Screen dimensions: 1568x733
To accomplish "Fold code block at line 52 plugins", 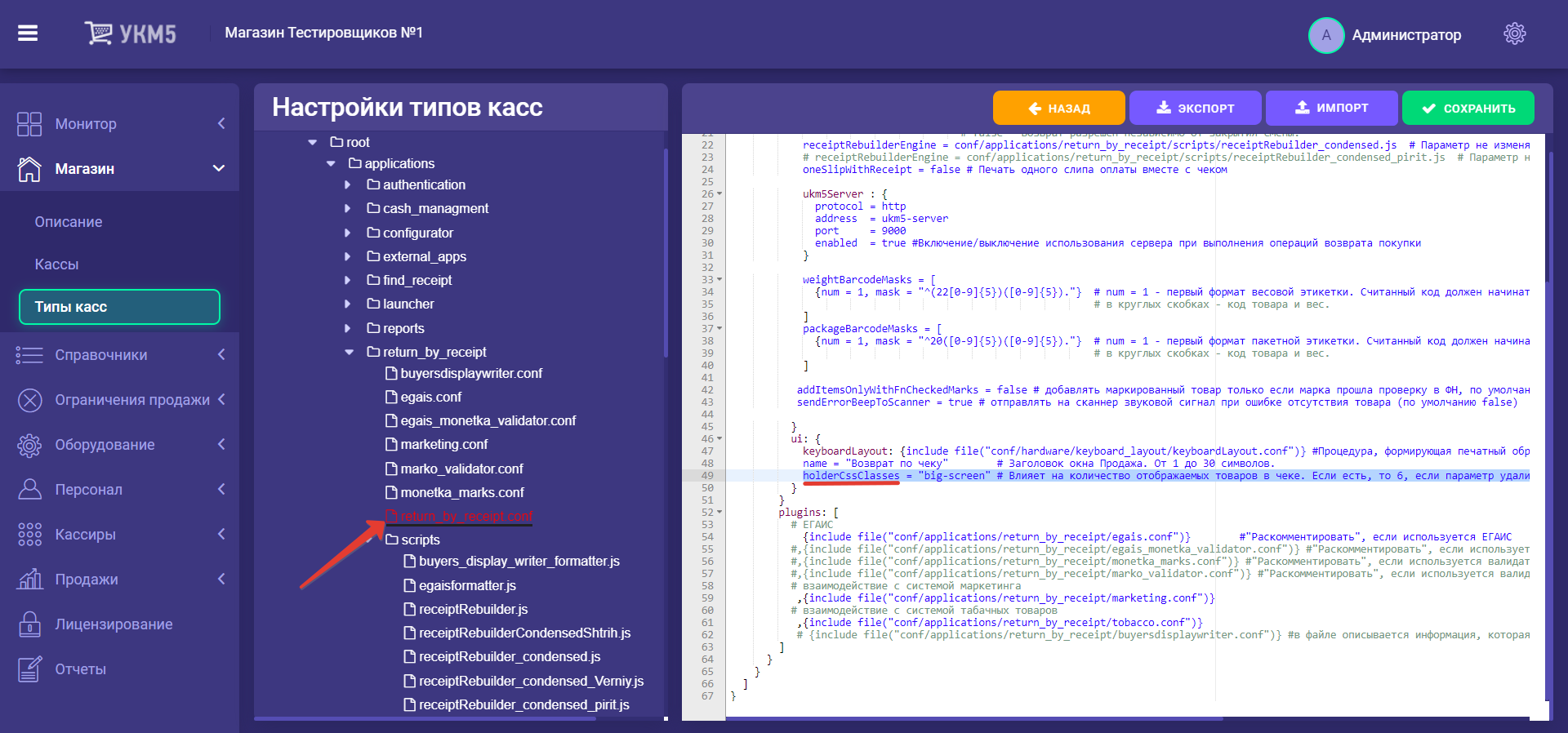I will pyautogui.click(x=719, y=513).
